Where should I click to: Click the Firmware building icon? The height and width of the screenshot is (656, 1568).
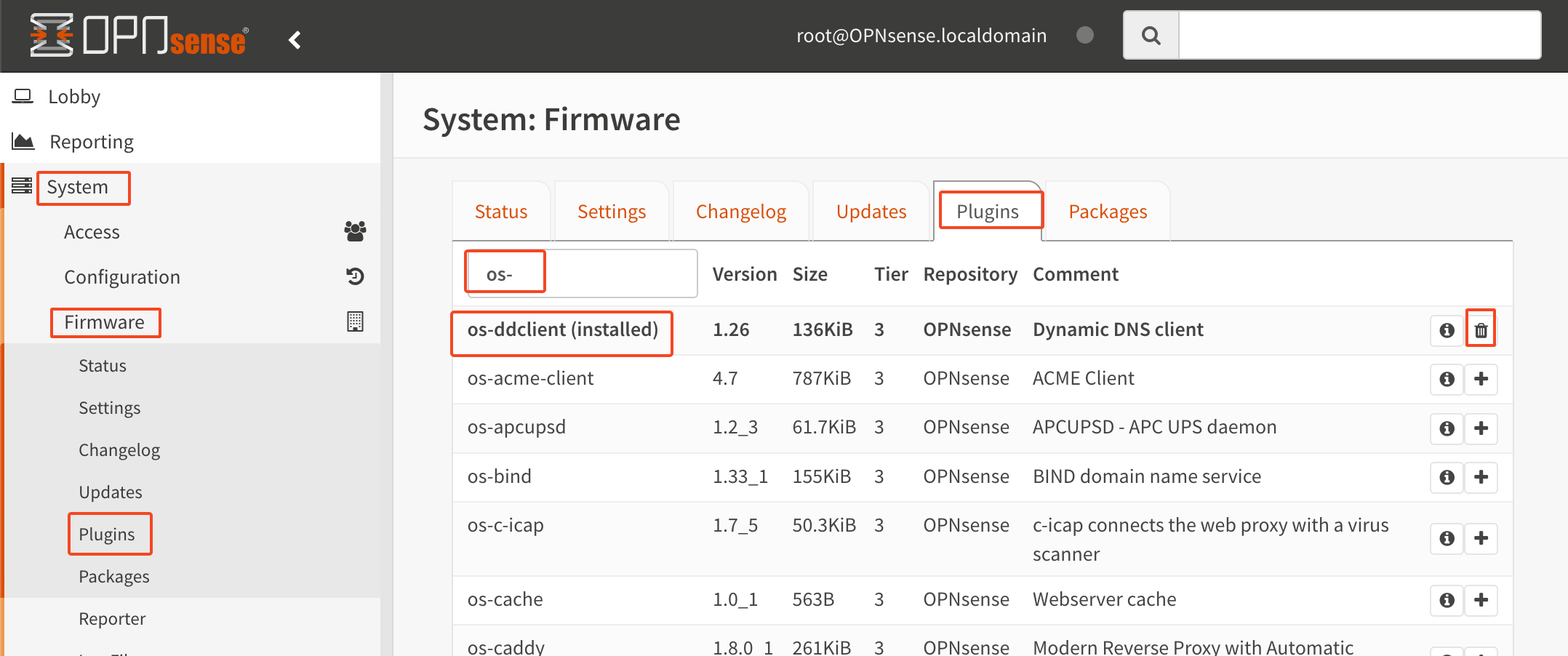(355, 321)
